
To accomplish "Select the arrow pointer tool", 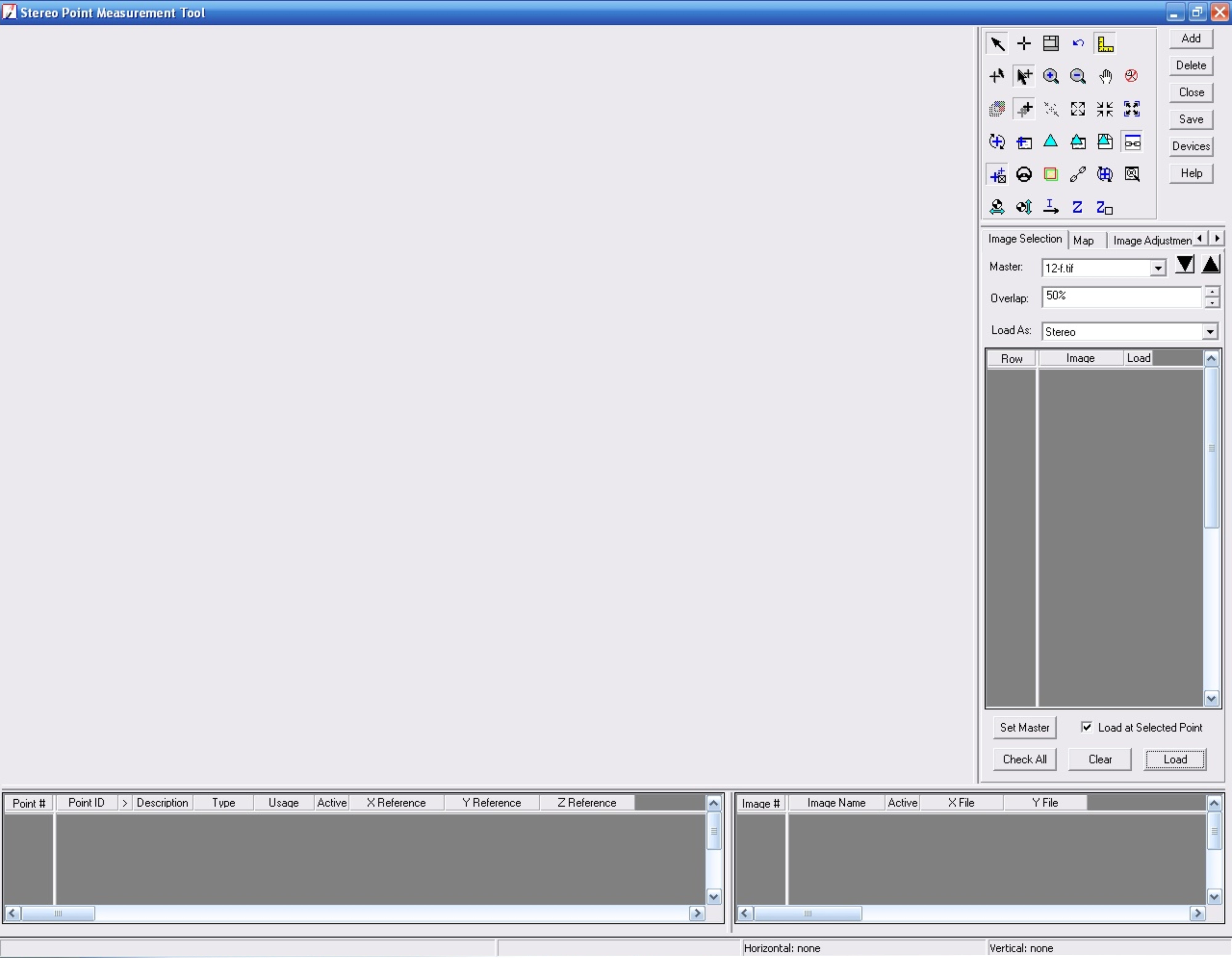I will pyautogui.click(x=997, y=43).
